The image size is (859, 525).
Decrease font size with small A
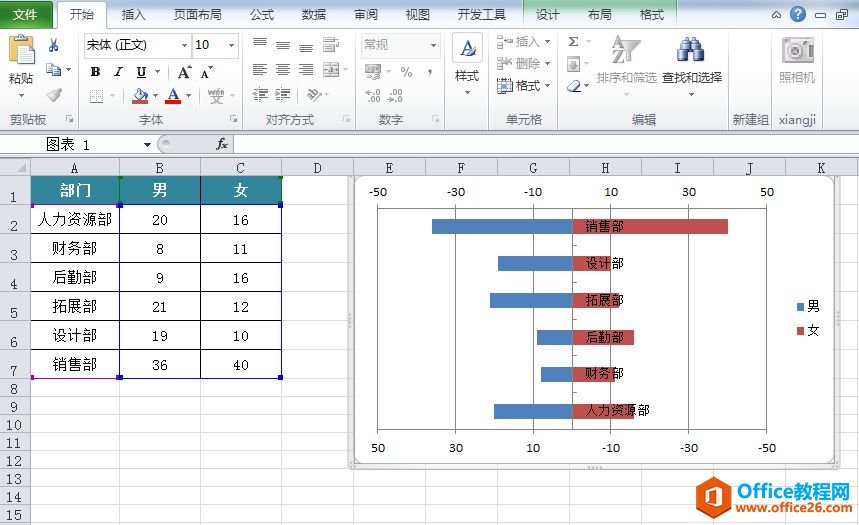pyautogui.click(x=207, y=72)
